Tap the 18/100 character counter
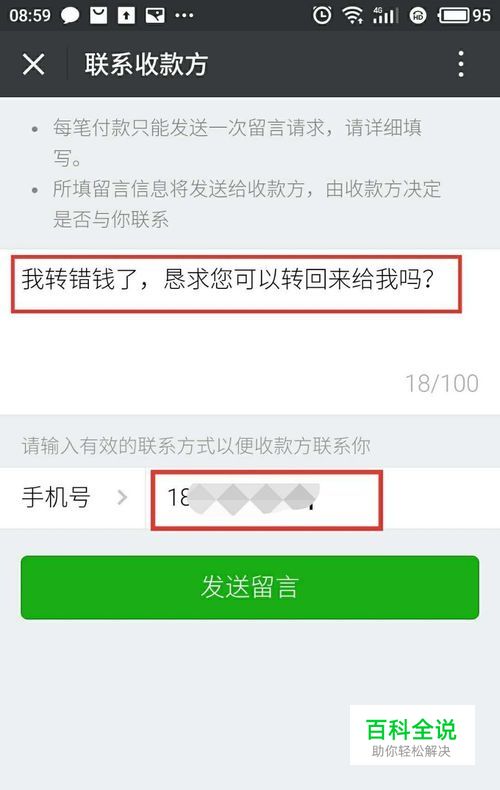 442,383
